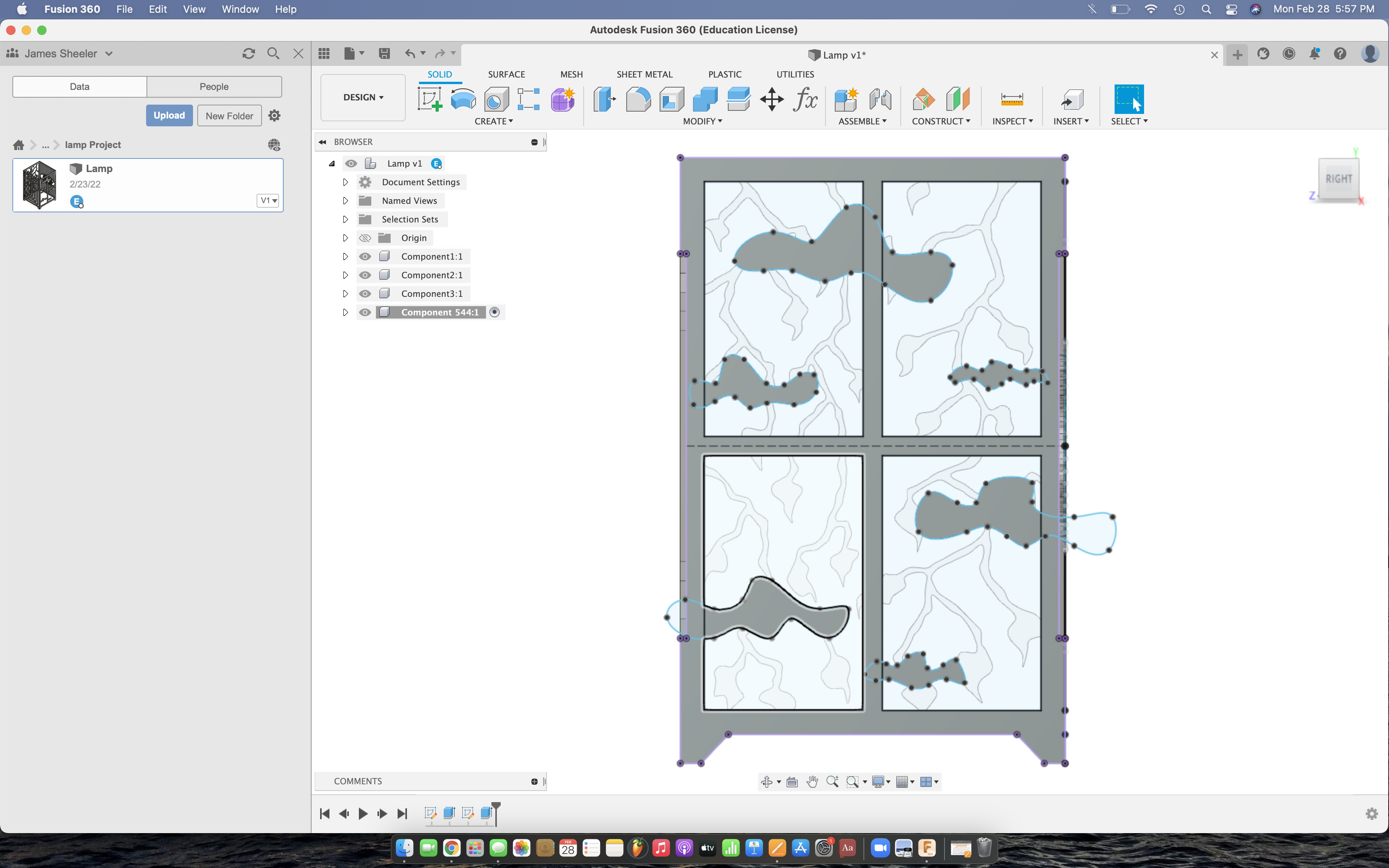Open the DESIGN workspace dropdown
The image size is (1389, 868).
tap(362, 97)
